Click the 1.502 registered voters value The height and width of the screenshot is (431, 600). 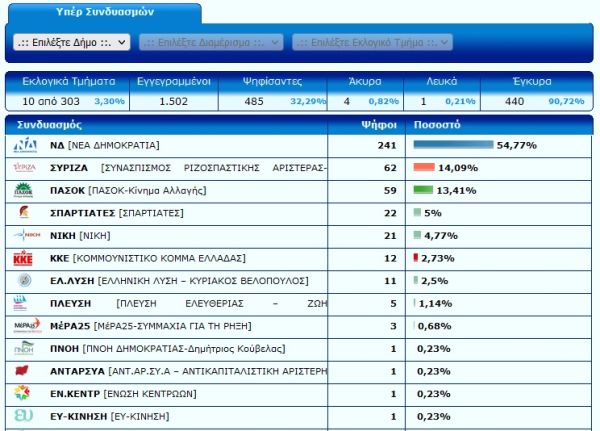(173, 101)
